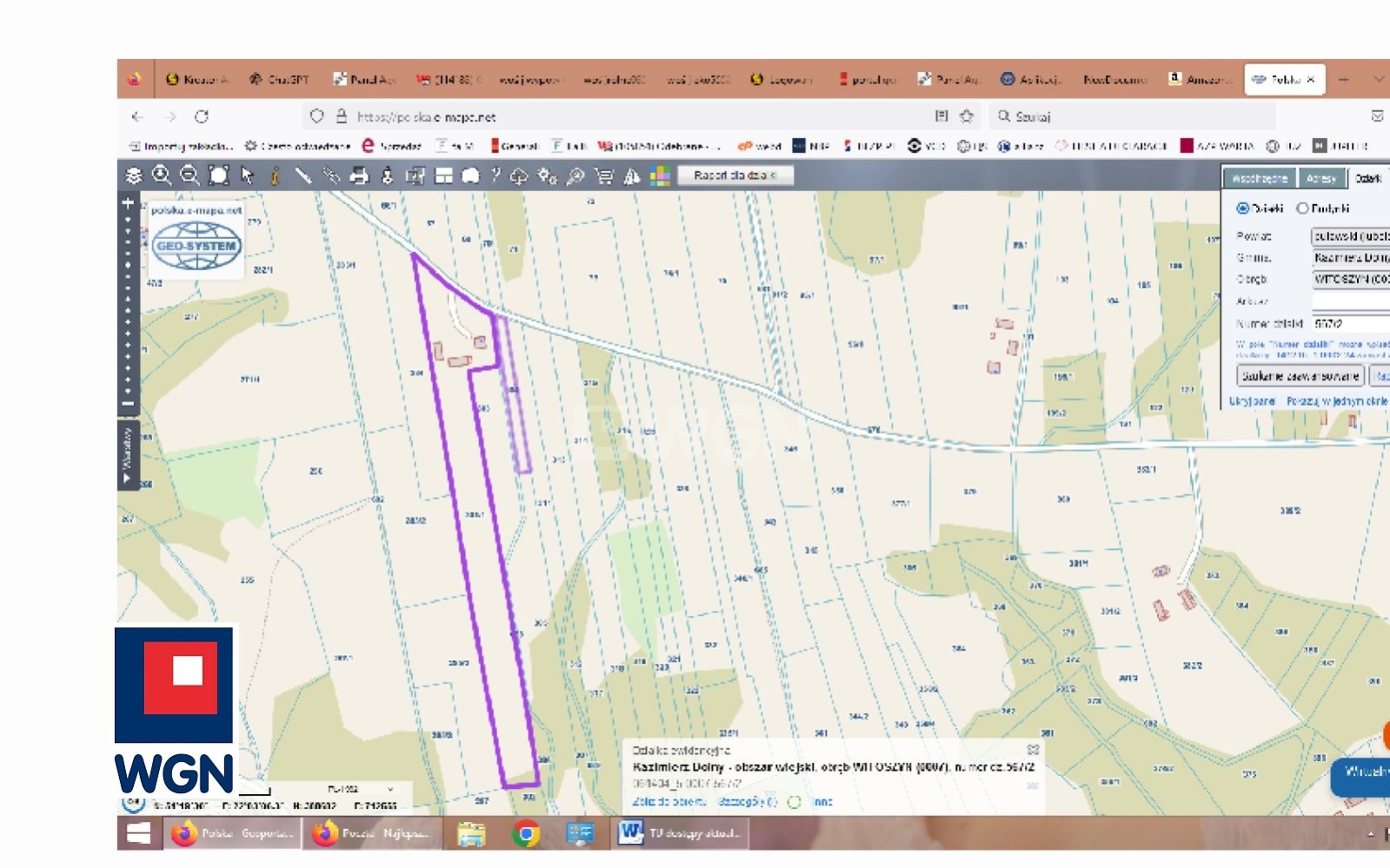1390x868 pixels.
Task: Open the map layers stack icon
Action: (134, 176)
